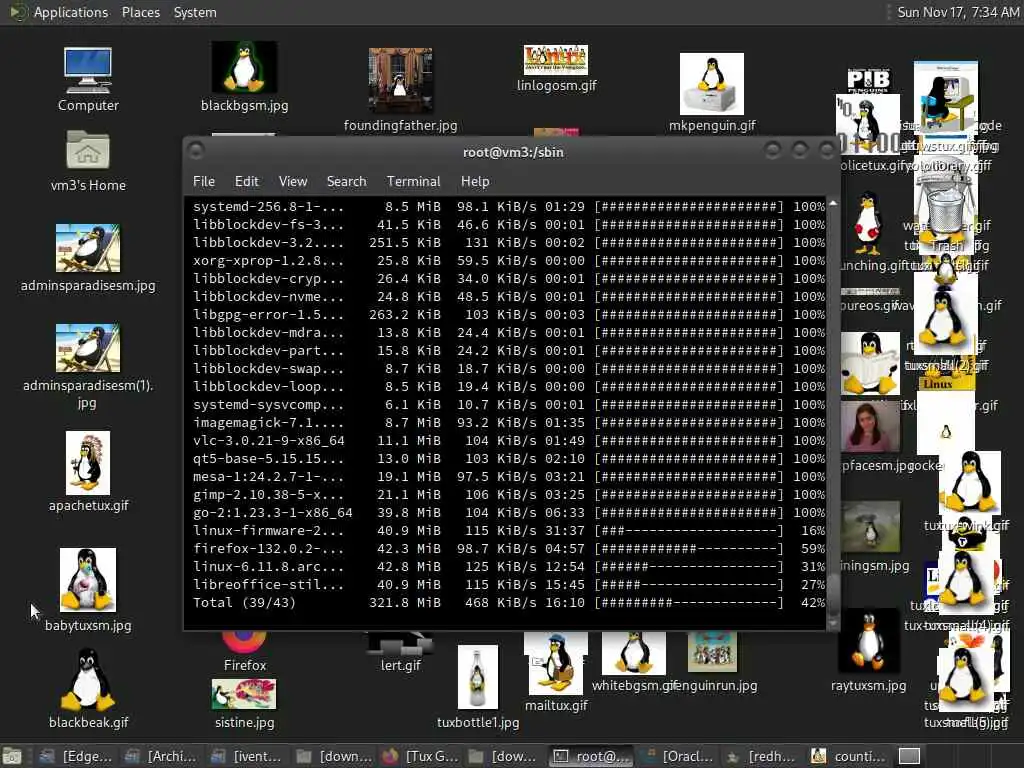Select mkpenguin.gif desktop image

(x=712, y=93)
